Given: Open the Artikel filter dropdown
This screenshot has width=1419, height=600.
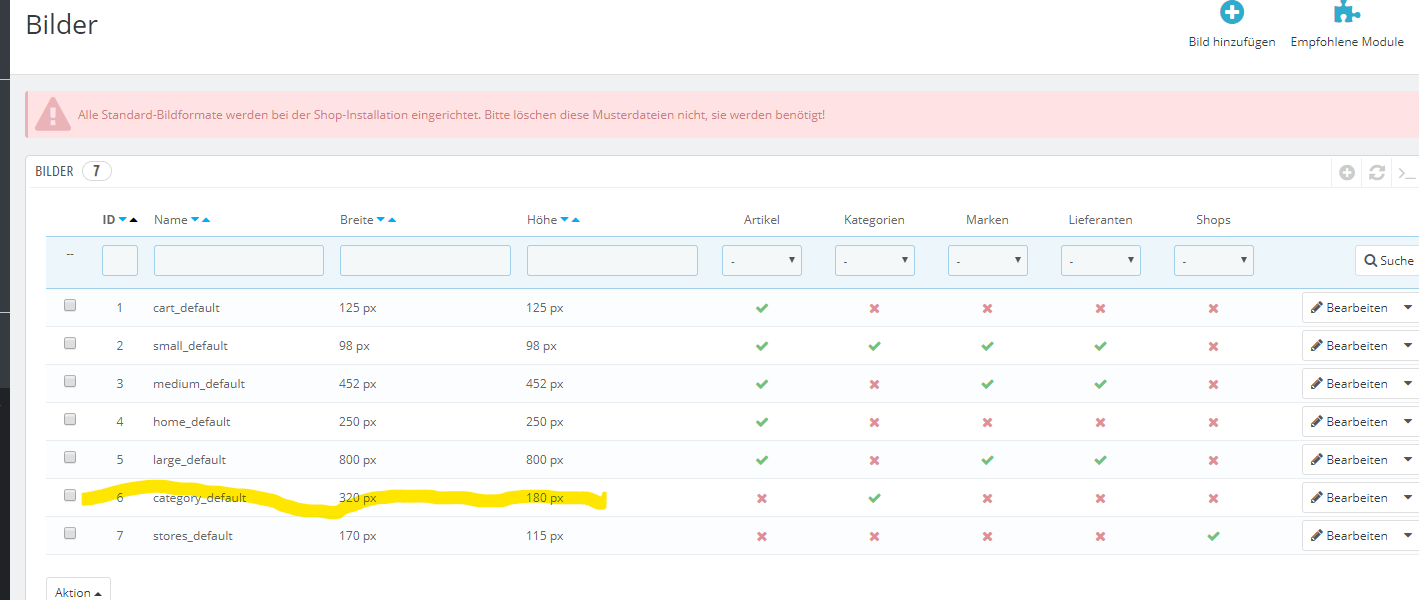Looking at the screenshot, I should pos(762,261).
